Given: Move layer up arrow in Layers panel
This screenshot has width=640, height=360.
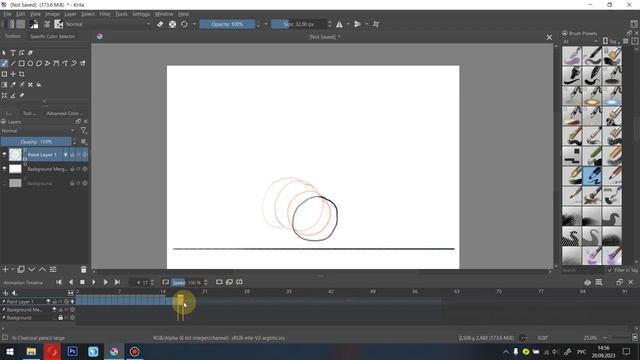Looking at the screenshot, I should pyautogui.click(x=42, y=269).
